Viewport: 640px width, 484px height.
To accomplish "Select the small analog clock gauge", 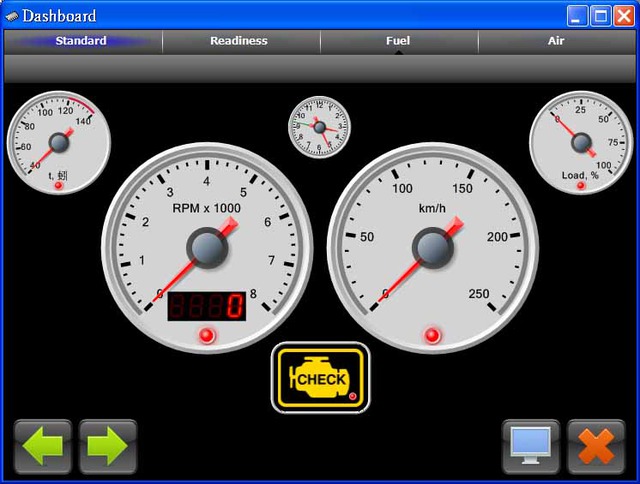I will click(x=320, y=127).
